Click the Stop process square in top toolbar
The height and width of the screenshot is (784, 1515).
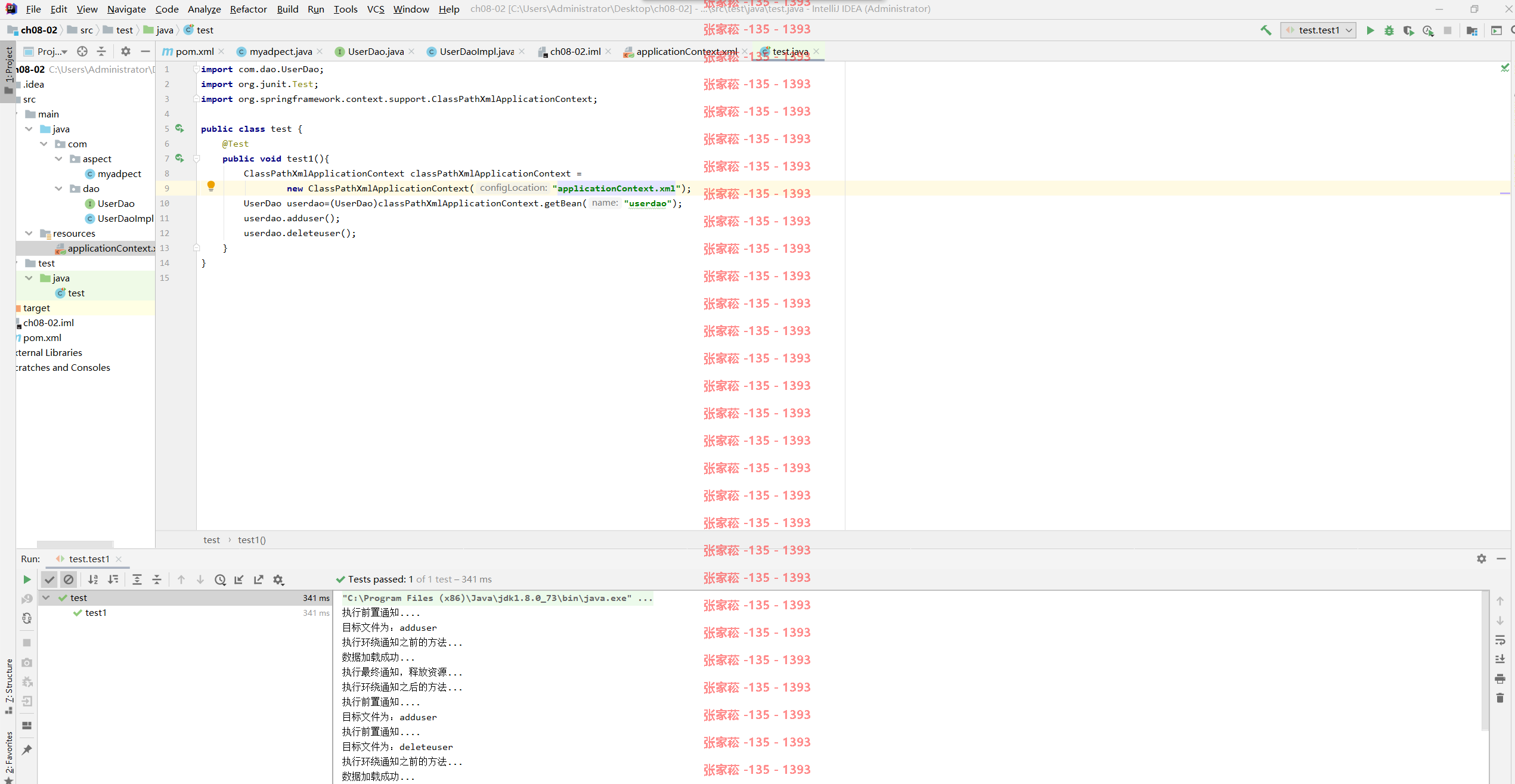[x=1448, y=30]
